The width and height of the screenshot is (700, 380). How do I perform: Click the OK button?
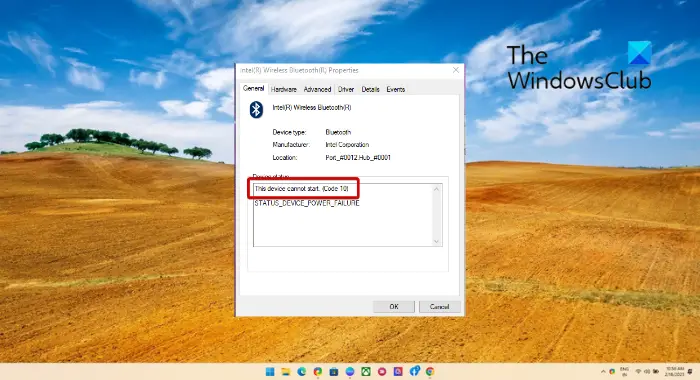(x=394, y=307)
